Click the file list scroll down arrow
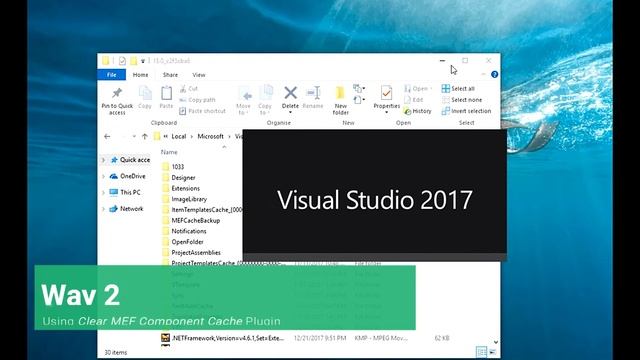 (x=496, y=342)
